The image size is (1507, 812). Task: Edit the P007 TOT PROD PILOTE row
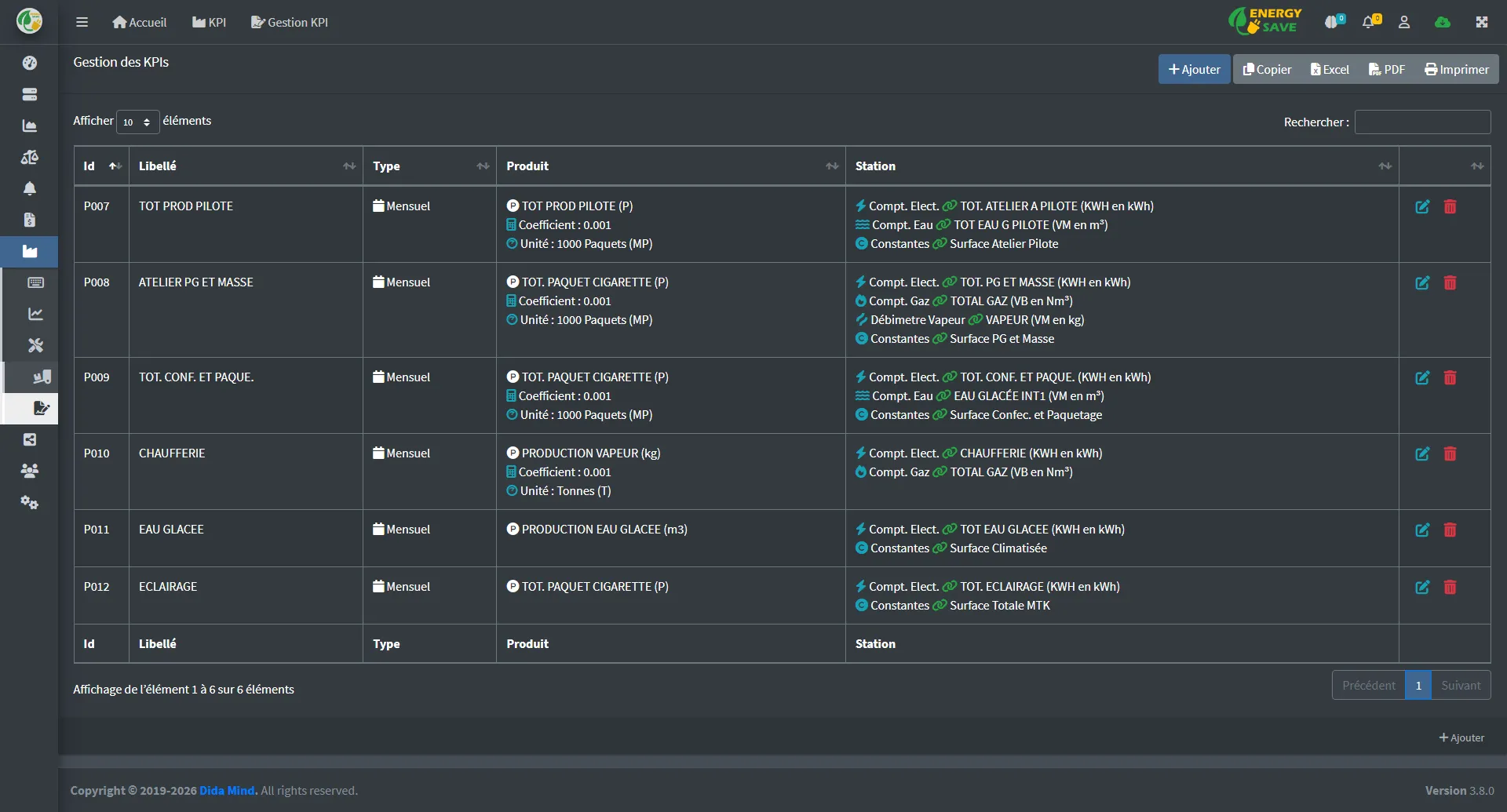click(1422, 206)
